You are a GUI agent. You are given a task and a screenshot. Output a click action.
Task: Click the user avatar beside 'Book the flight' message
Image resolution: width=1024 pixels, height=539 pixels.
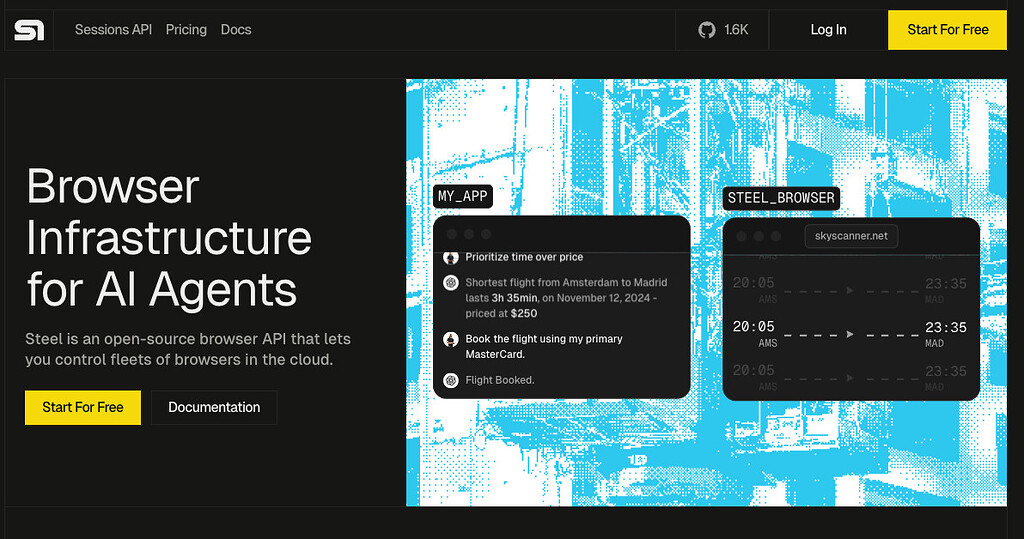(450, 339)
